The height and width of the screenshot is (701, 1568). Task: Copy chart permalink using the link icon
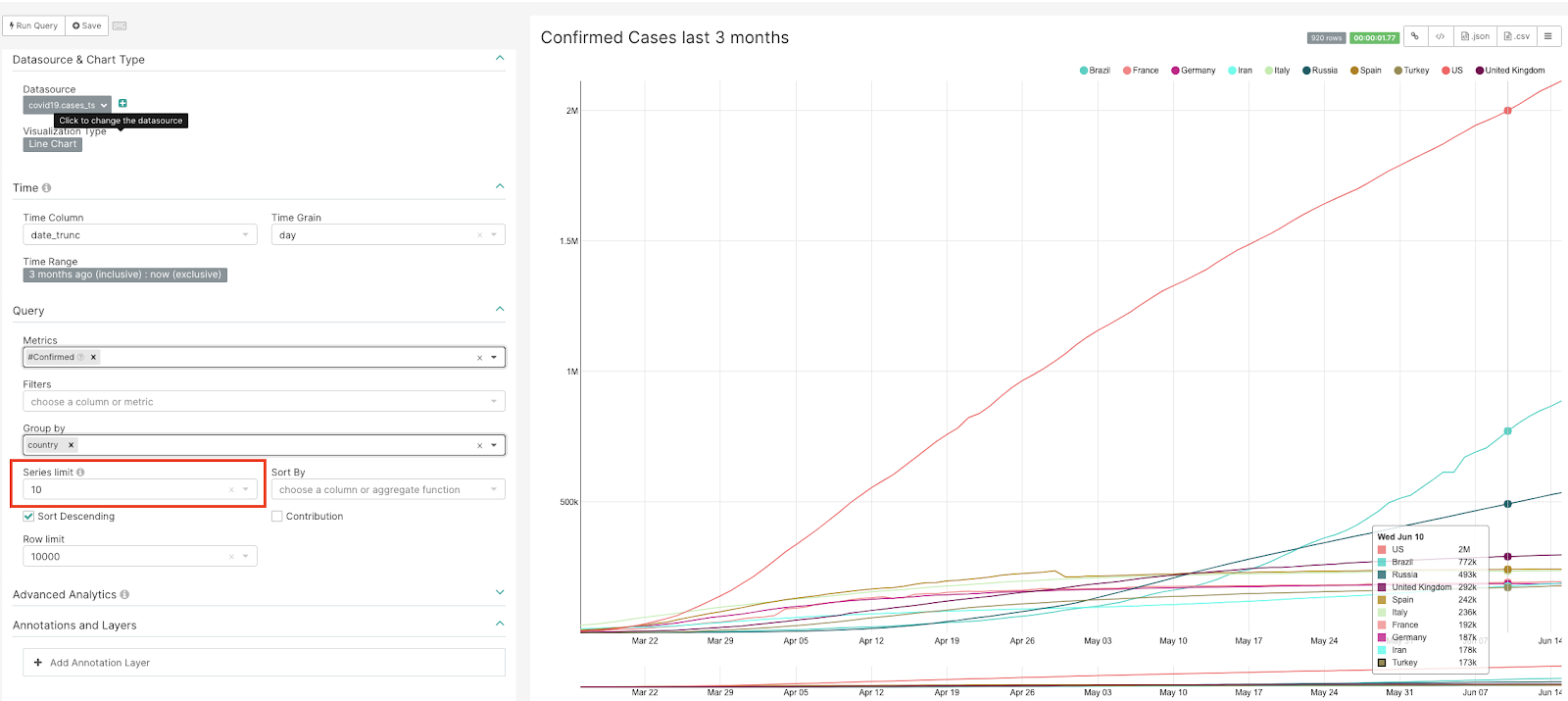(x=1415, y=36)
